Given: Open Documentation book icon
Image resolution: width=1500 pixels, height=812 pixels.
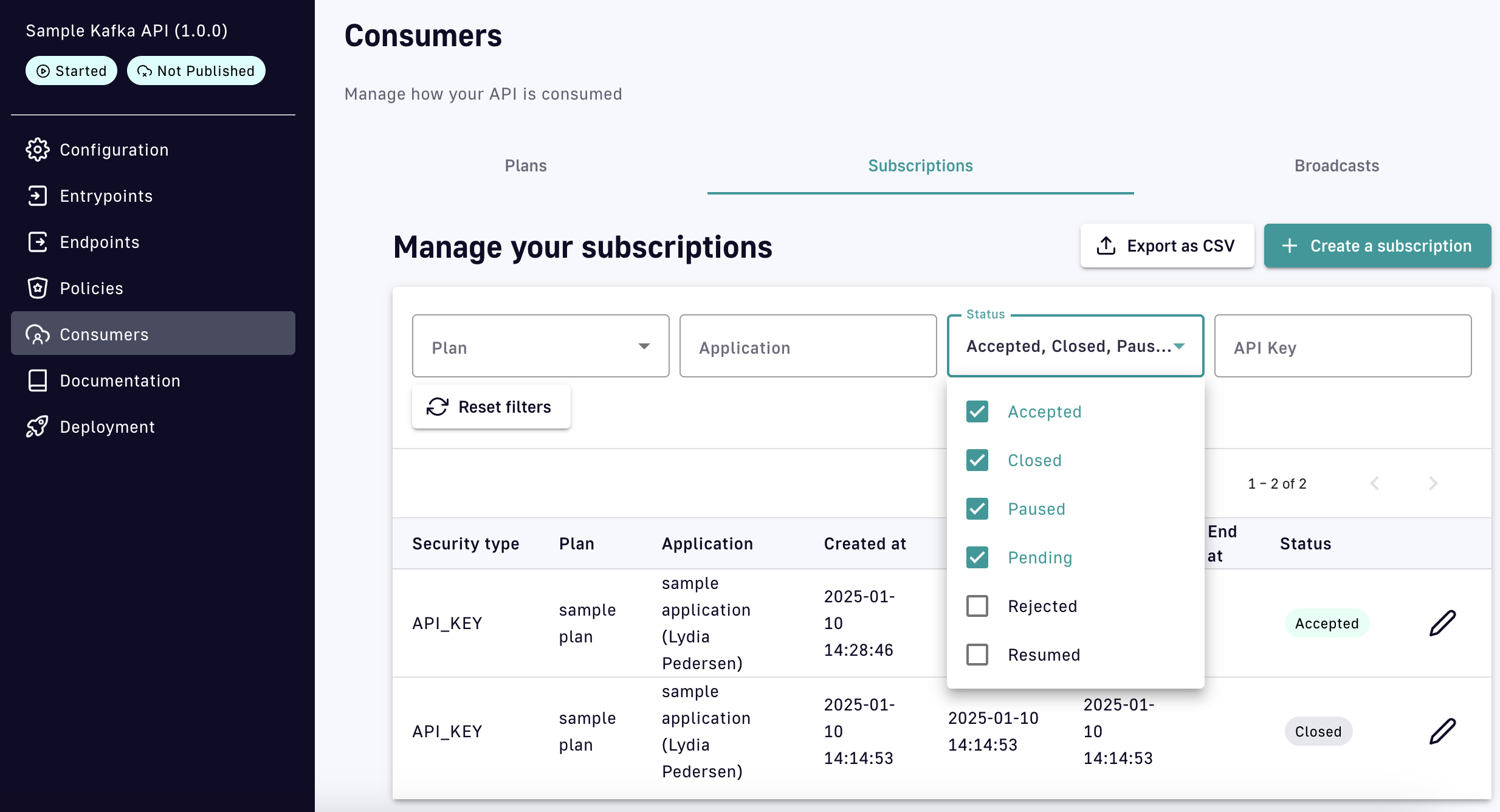Looking at the screenshot, I should 37,380.
